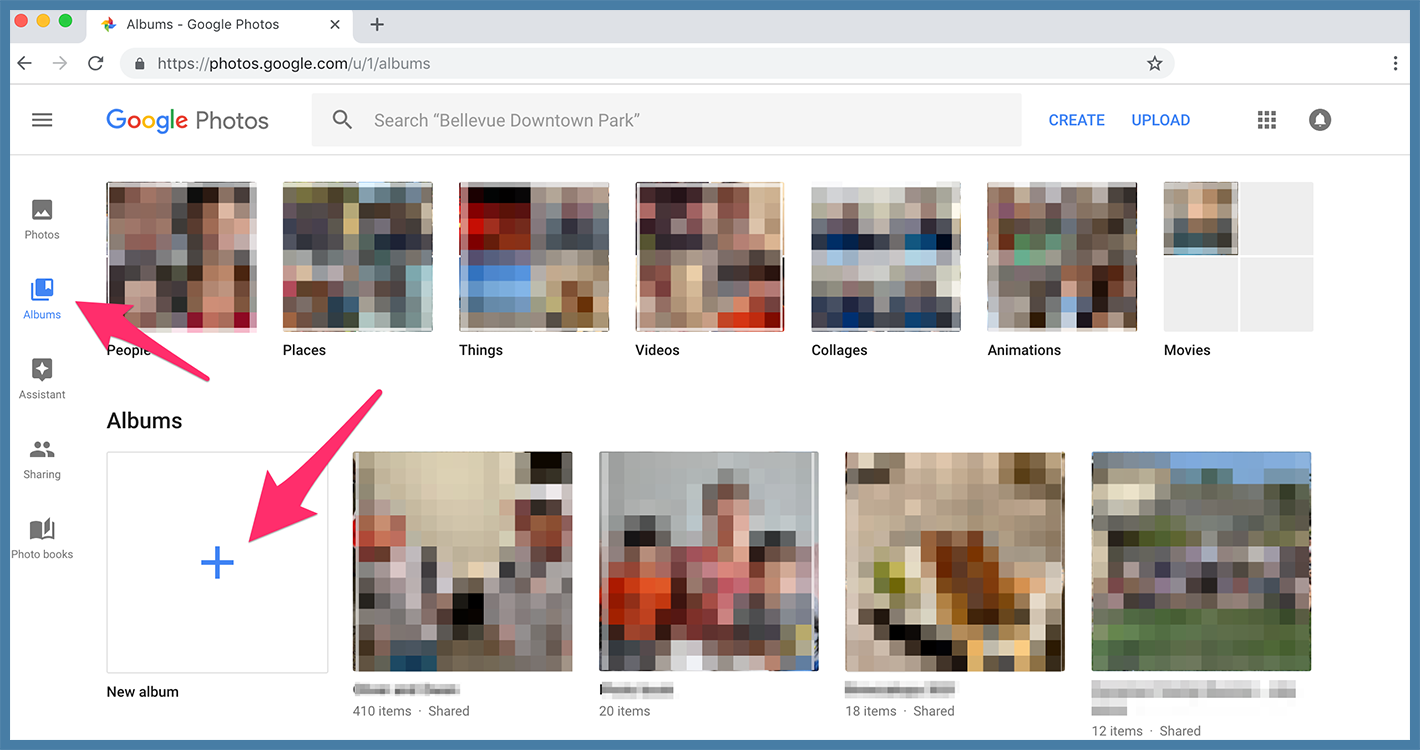Open the Assistant panel
This screenshot has height=750, width=1420.
pos(42,378)
